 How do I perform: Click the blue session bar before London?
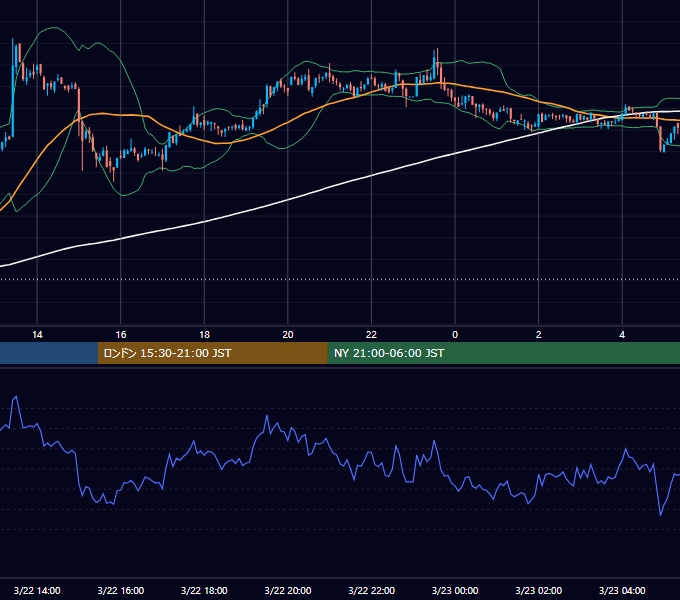click(49, 353)
